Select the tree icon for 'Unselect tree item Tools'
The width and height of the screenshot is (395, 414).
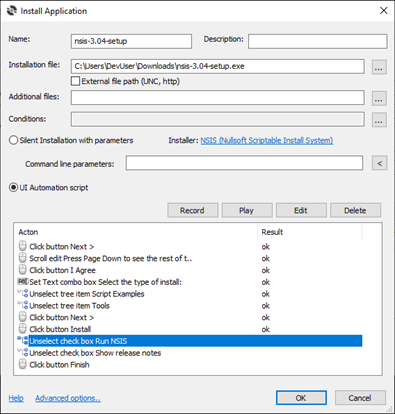(23, 305)
